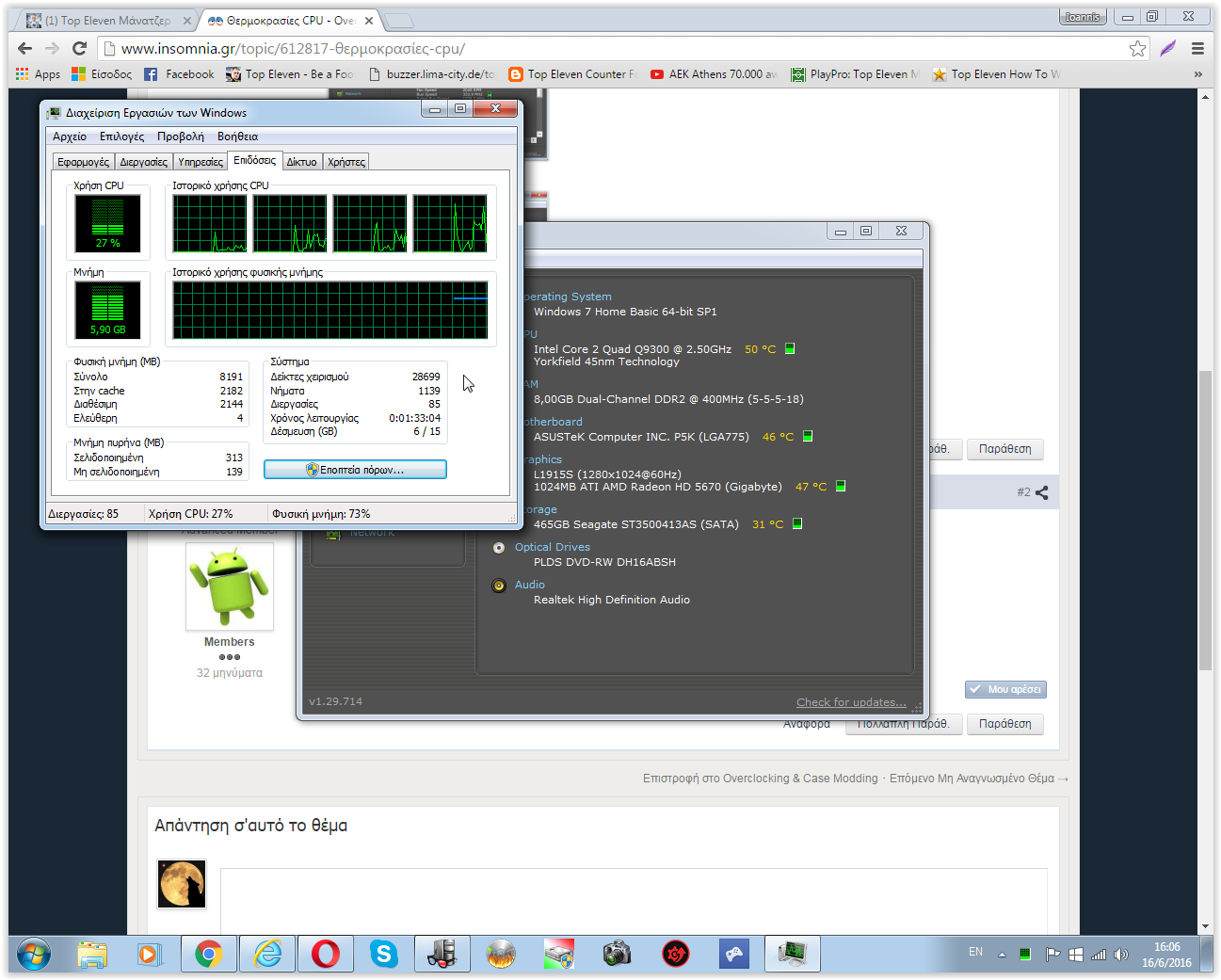Open PlayPro: Top Eleven bookmark
Image resolution: width=1221 pixels, height=980 pixels.
point(855,74)
